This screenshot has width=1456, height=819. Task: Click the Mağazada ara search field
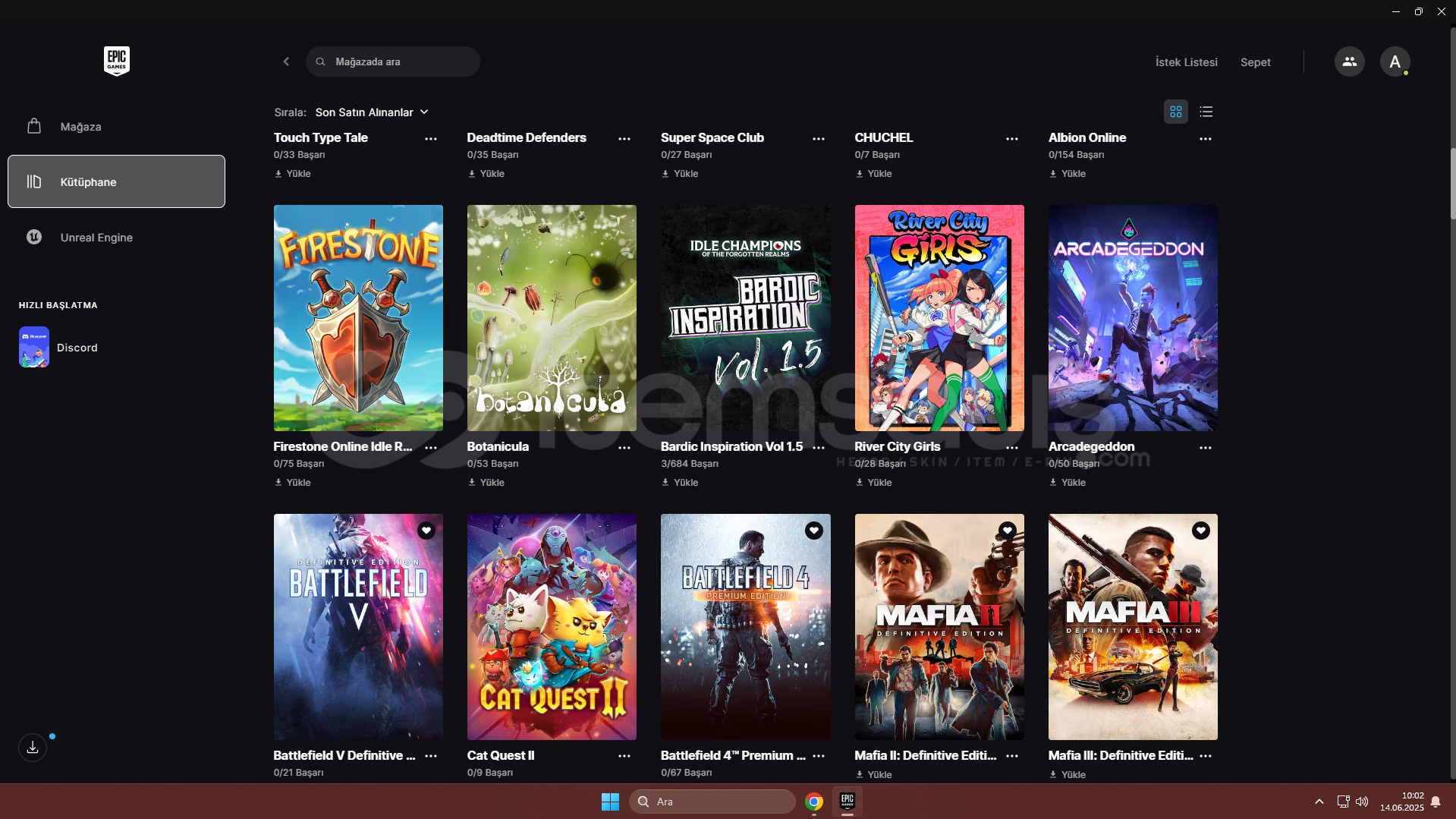[392, 61]
